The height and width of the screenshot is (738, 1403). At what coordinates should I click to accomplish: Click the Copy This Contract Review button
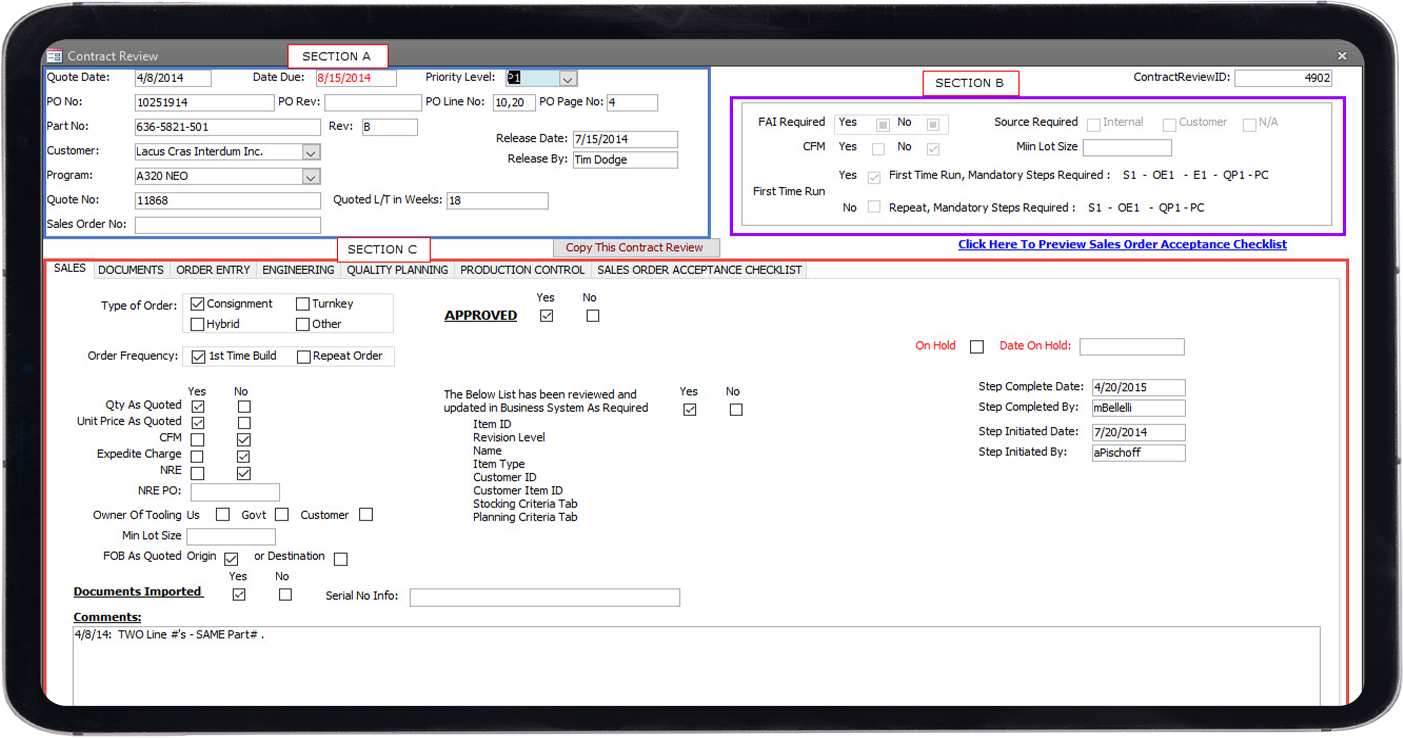(x=635, y=248)
